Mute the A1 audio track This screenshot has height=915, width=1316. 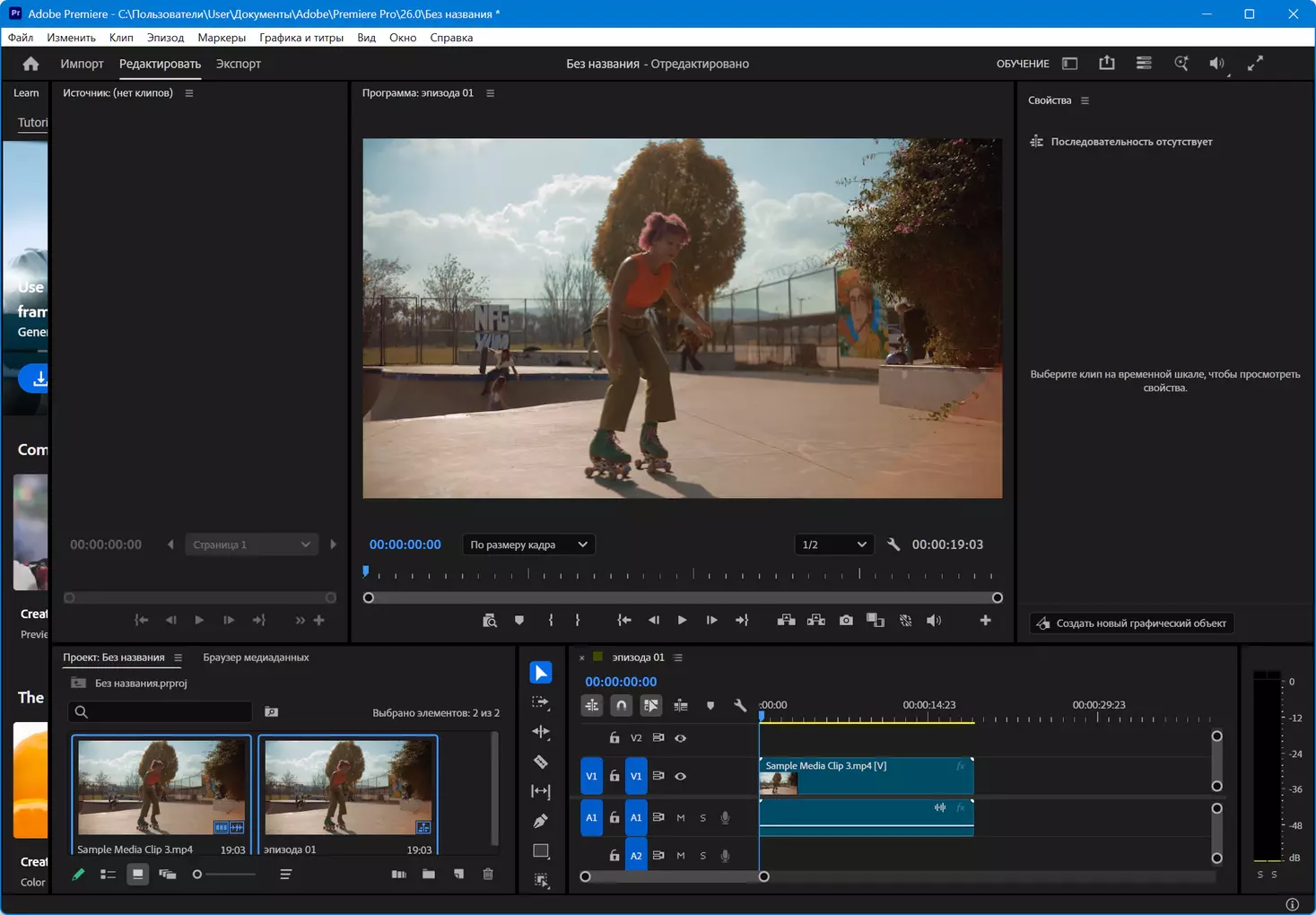(x=680, y=818)
